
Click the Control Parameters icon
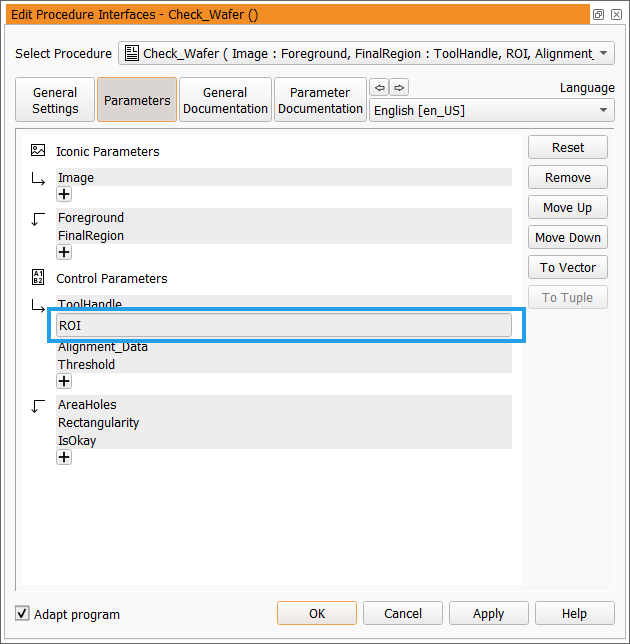click(x=38, y=277)
